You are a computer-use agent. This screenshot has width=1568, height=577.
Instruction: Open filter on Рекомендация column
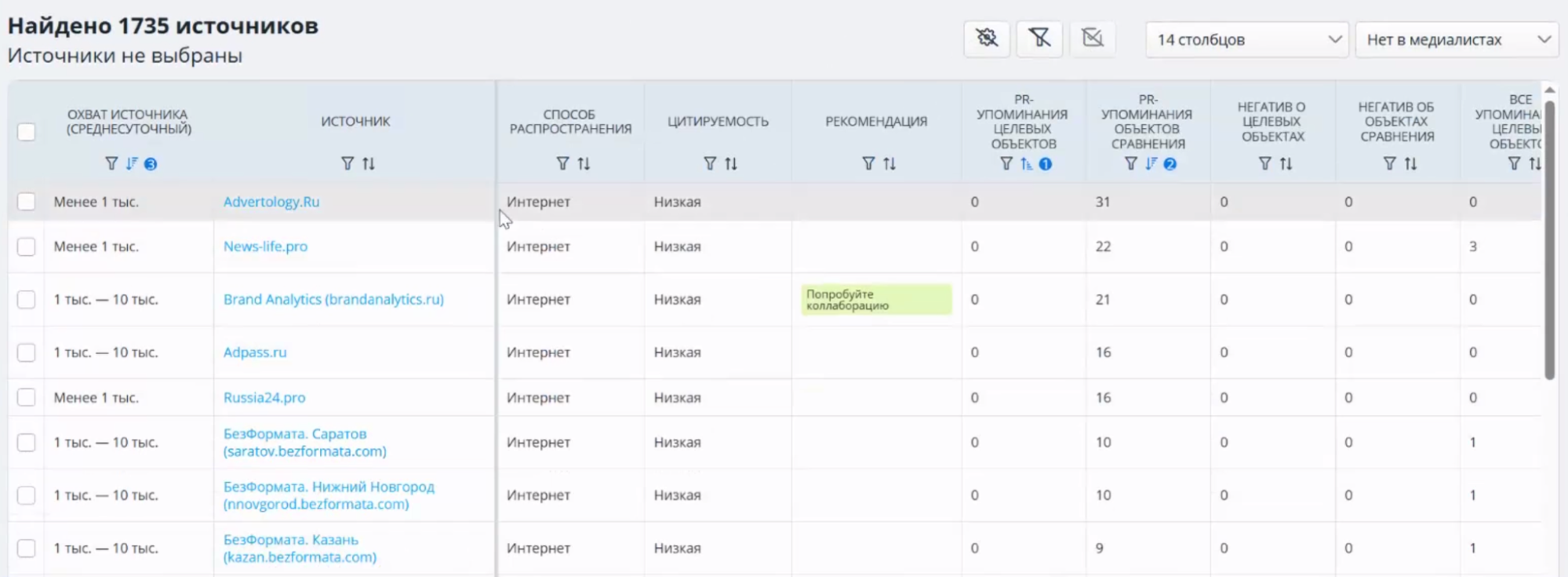tap(868, 163)
